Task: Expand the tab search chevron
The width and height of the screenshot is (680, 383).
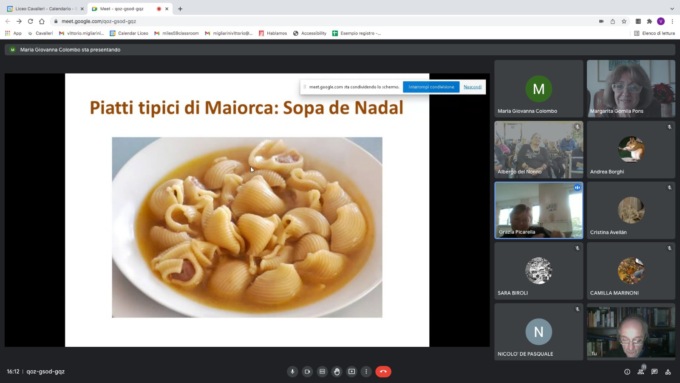Action: point(672,9)
